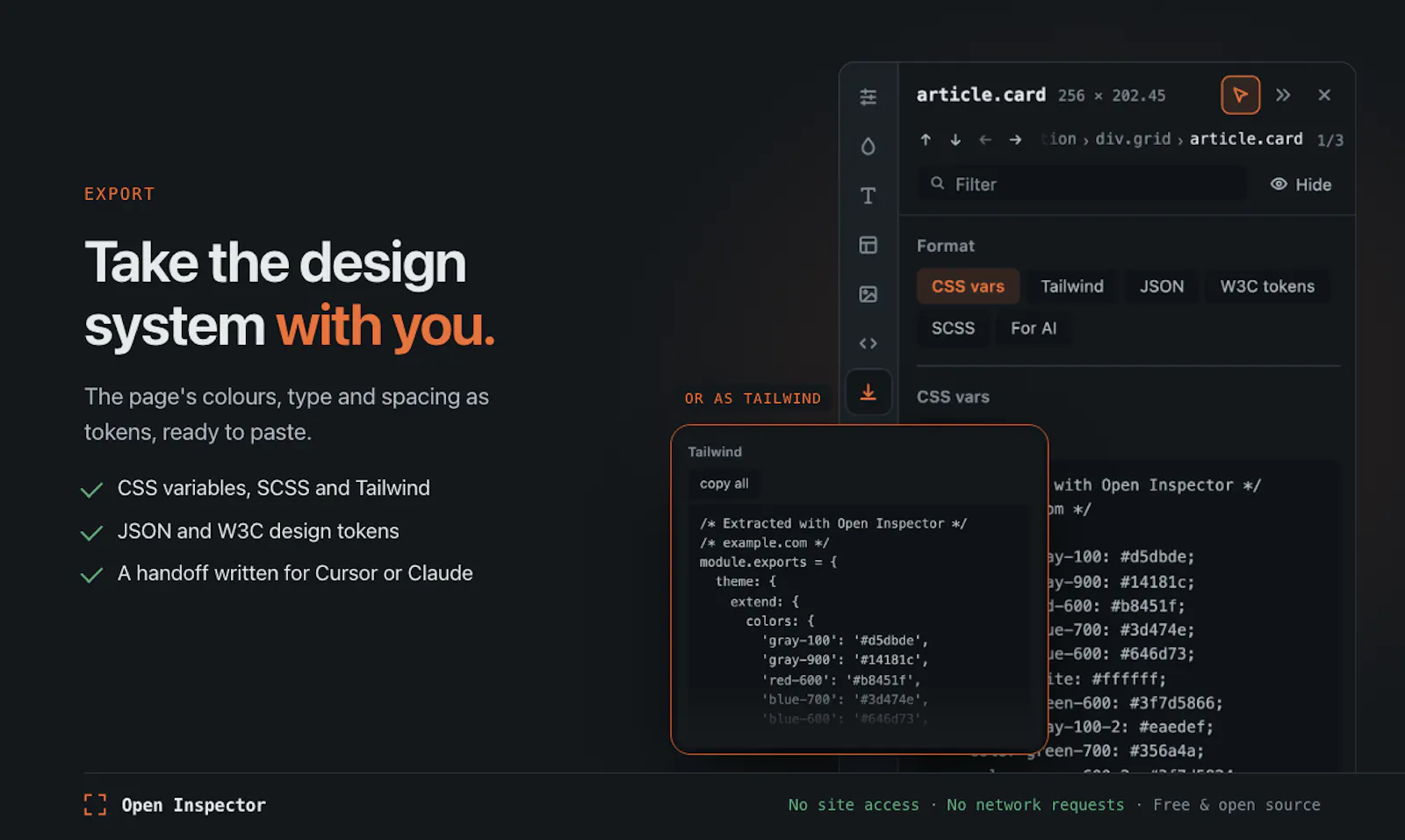Click the 'article.card' panel title
The image size is (1405, 840).
point(981,95)
